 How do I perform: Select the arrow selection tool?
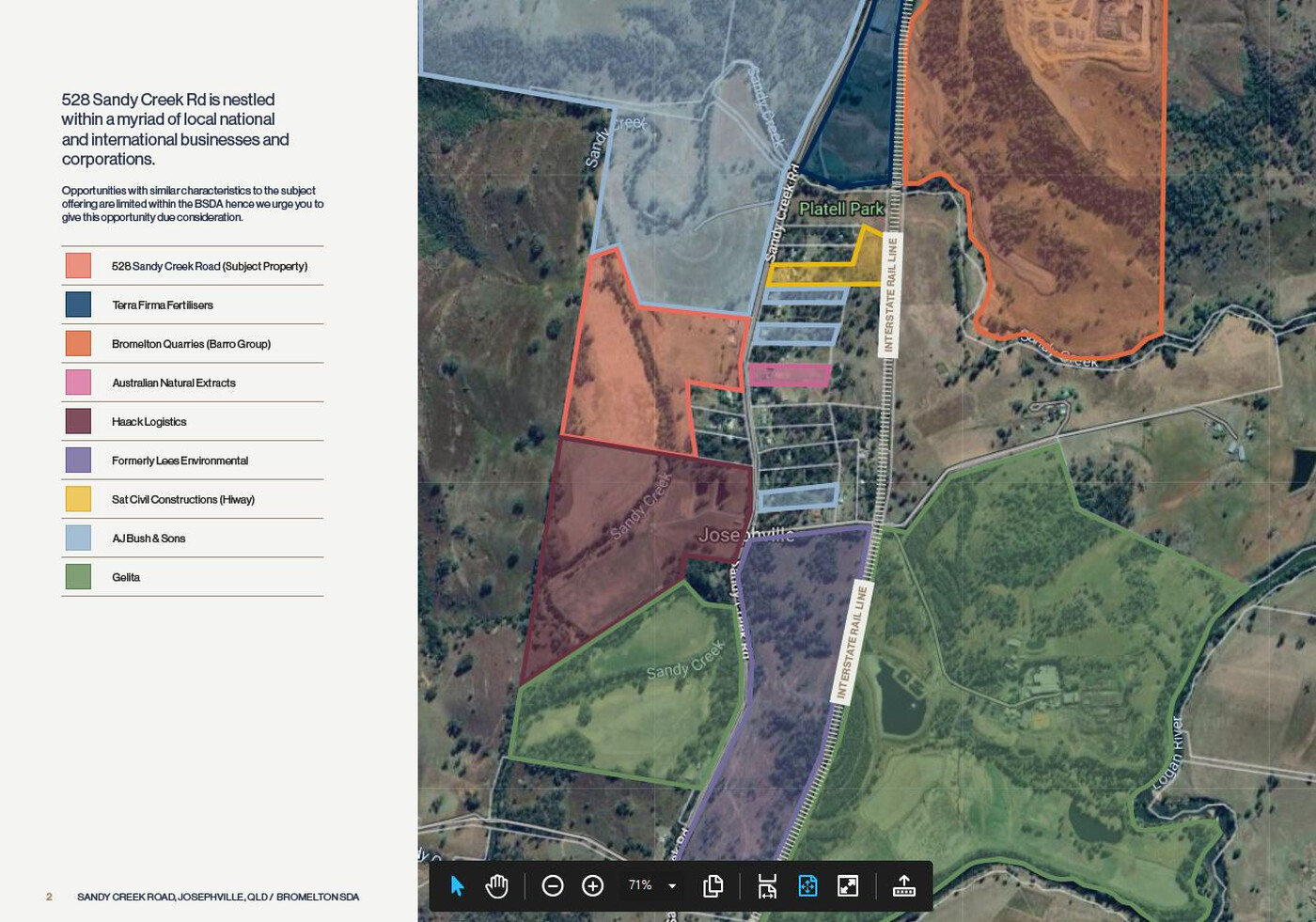pos(457,885)
